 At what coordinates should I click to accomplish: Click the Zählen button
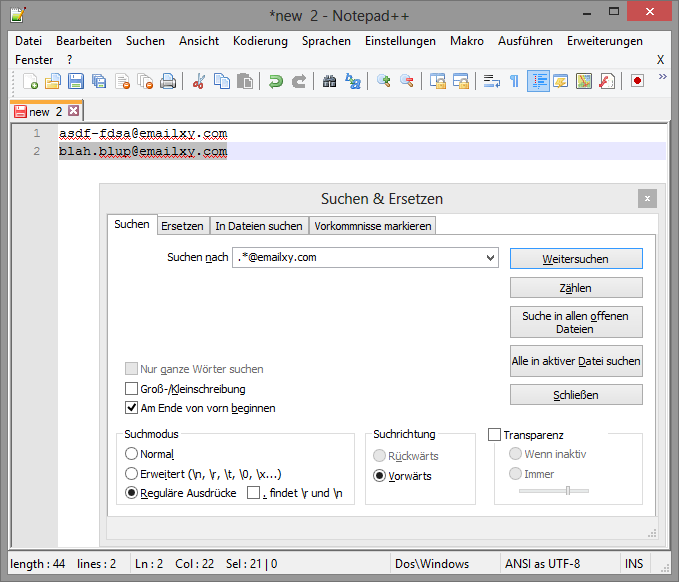(576, 288)
